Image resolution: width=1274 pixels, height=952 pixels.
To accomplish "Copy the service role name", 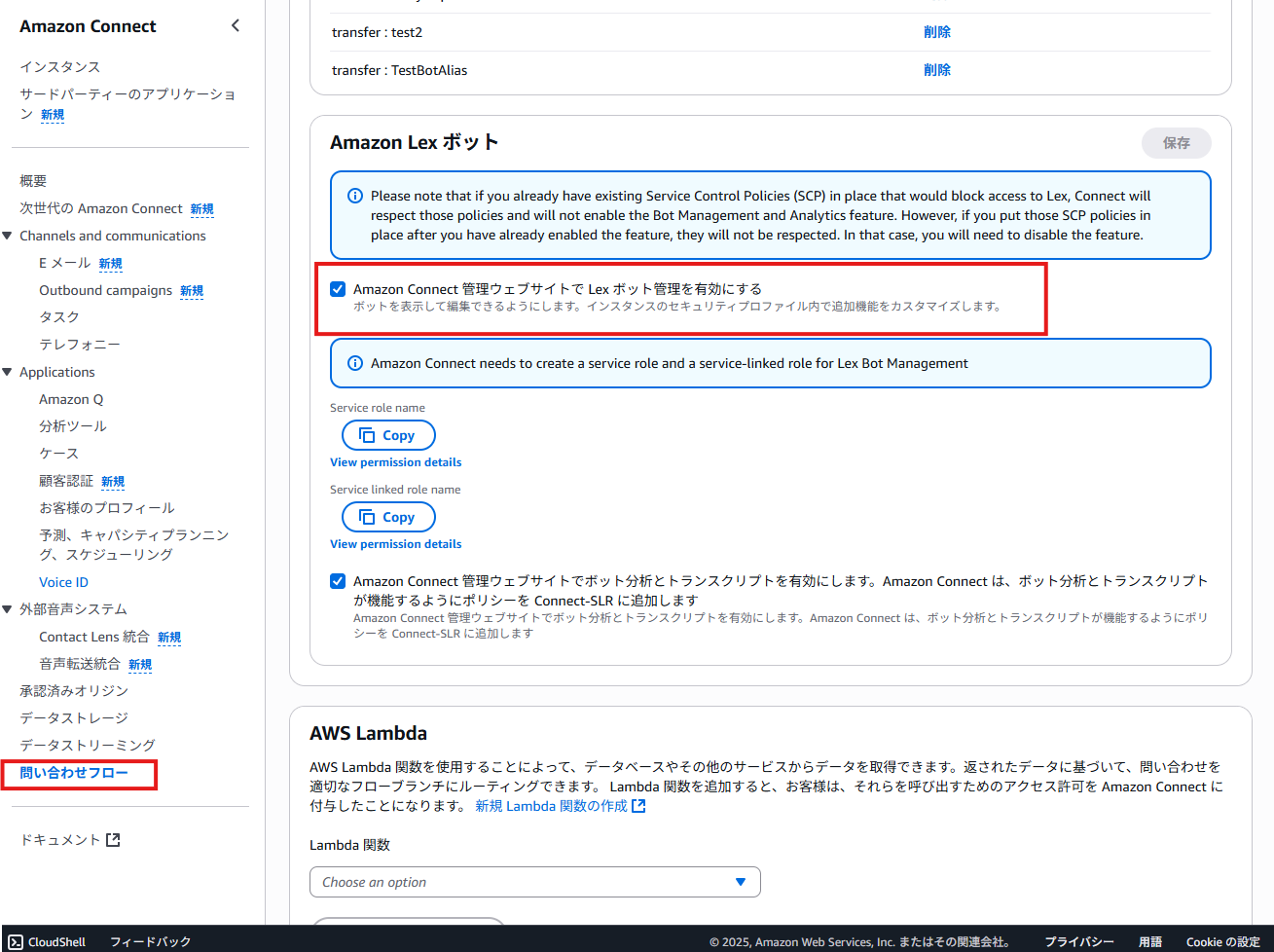I will pyautogui.click(x=388, y=435).
